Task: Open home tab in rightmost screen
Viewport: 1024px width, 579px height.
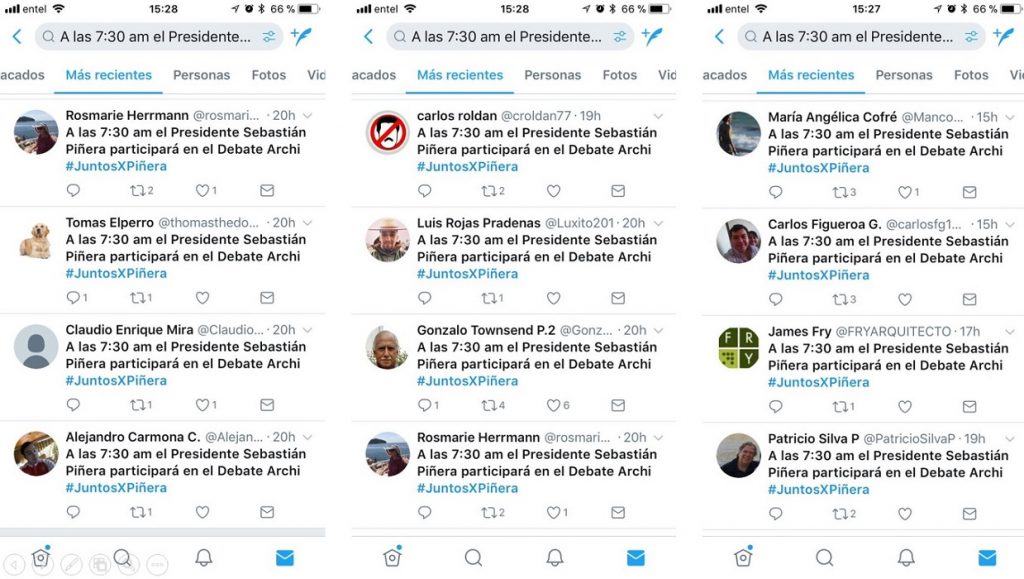Action: pyautogui.click(x=743, y=557)
